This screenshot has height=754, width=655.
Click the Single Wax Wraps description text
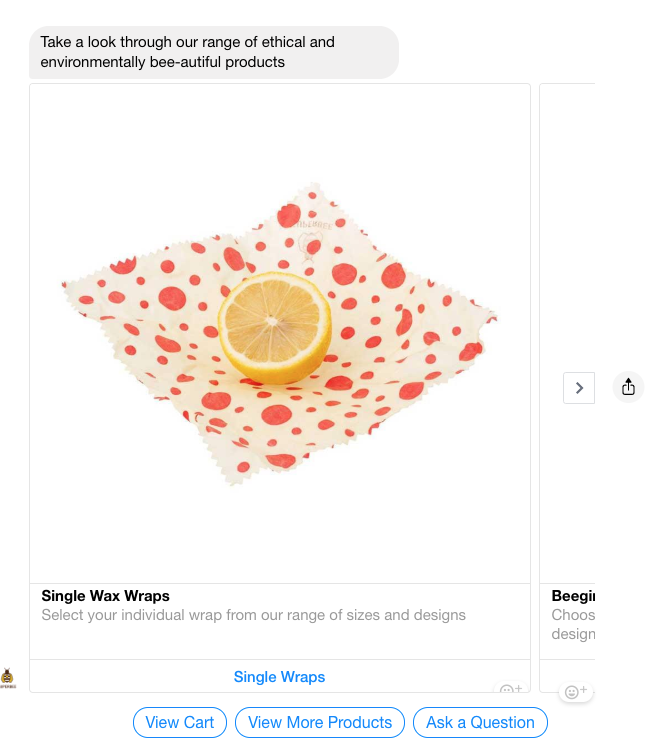253,615
